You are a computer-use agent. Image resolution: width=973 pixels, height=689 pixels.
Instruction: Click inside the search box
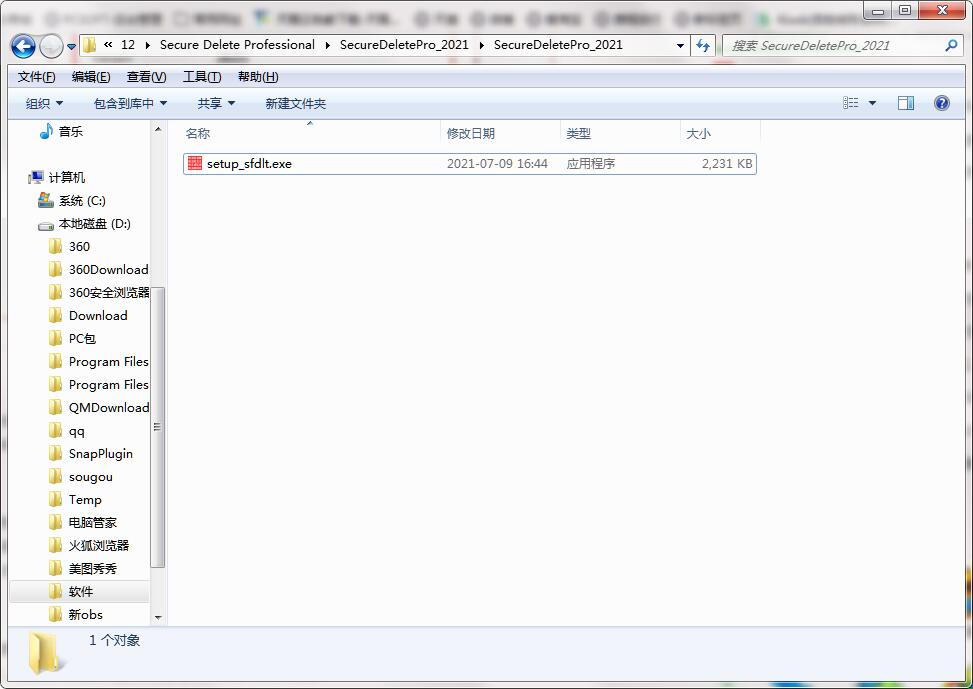click(830, 45)
